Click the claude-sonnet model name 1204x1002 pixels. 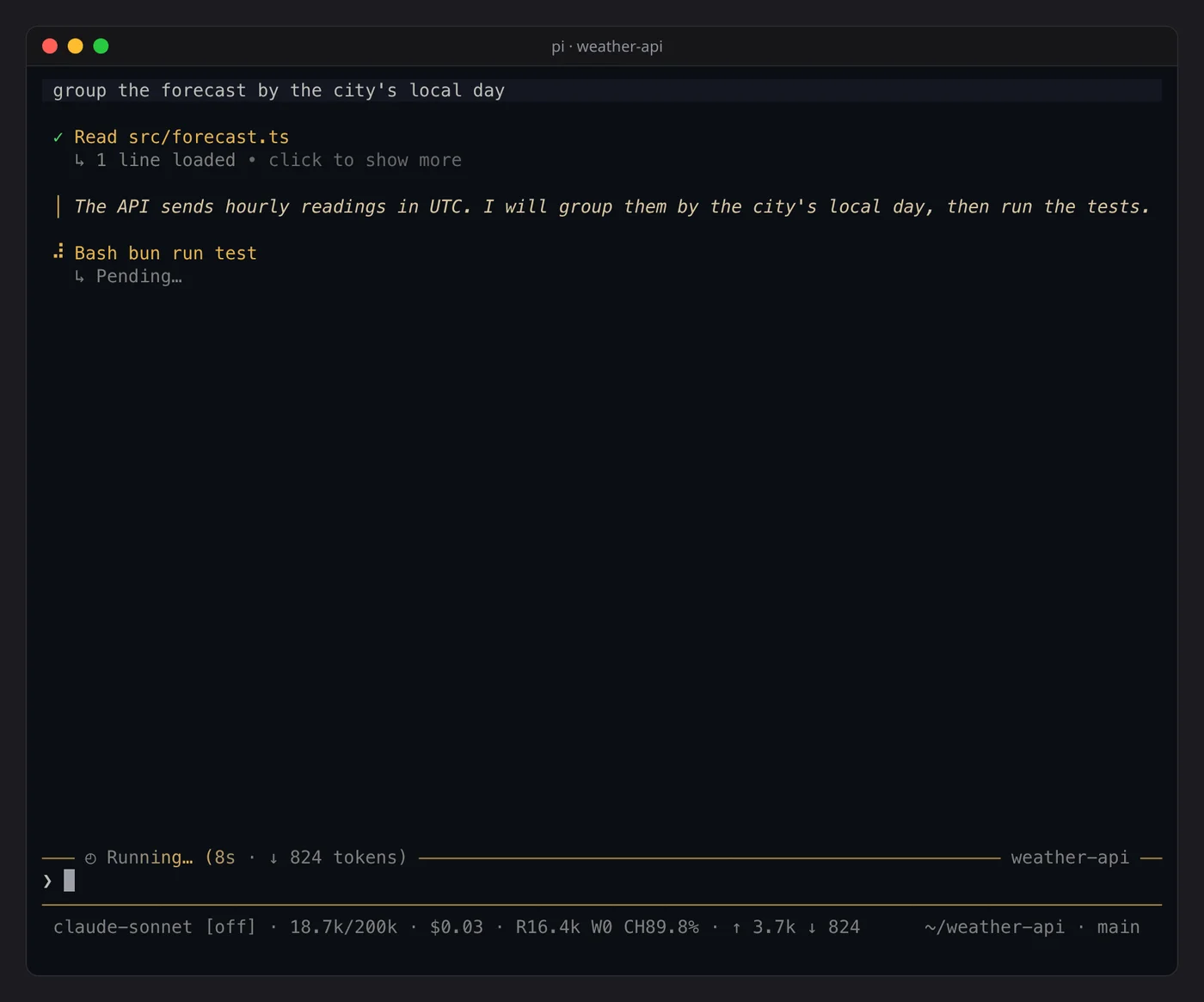coord(123,927)
